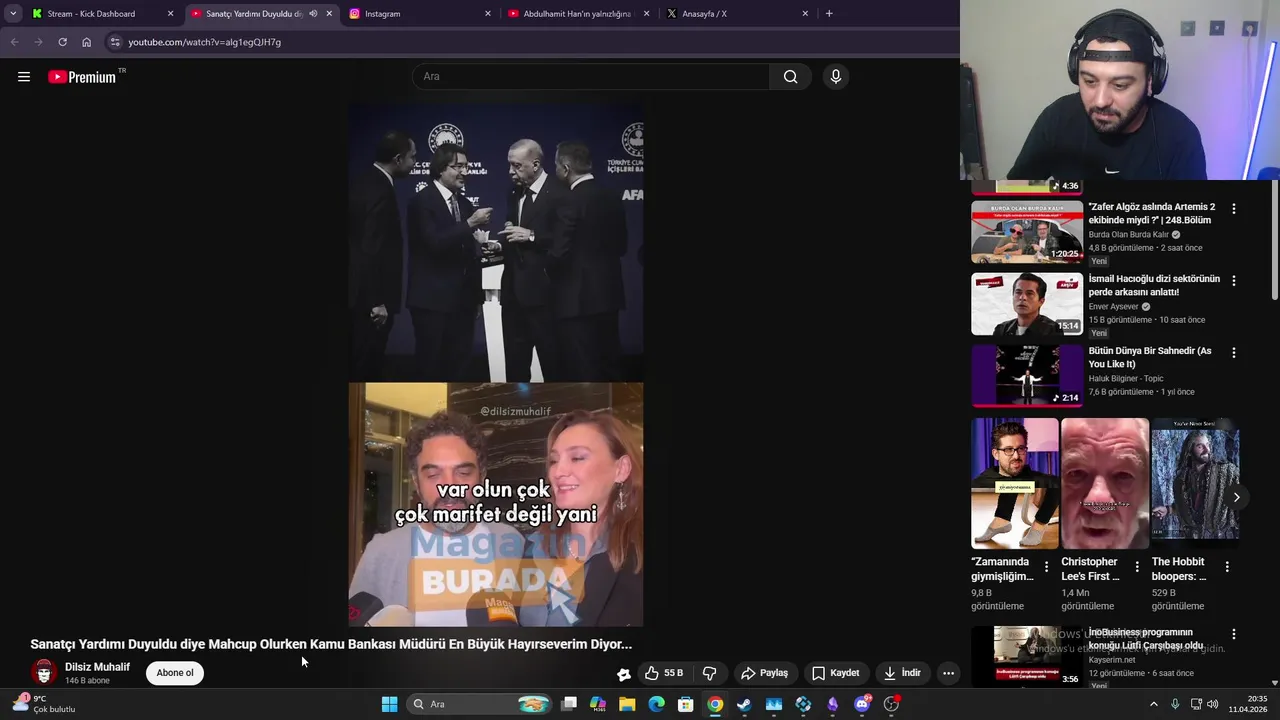Open a new browser tab
1280x720 pixels.
[829, 14]
